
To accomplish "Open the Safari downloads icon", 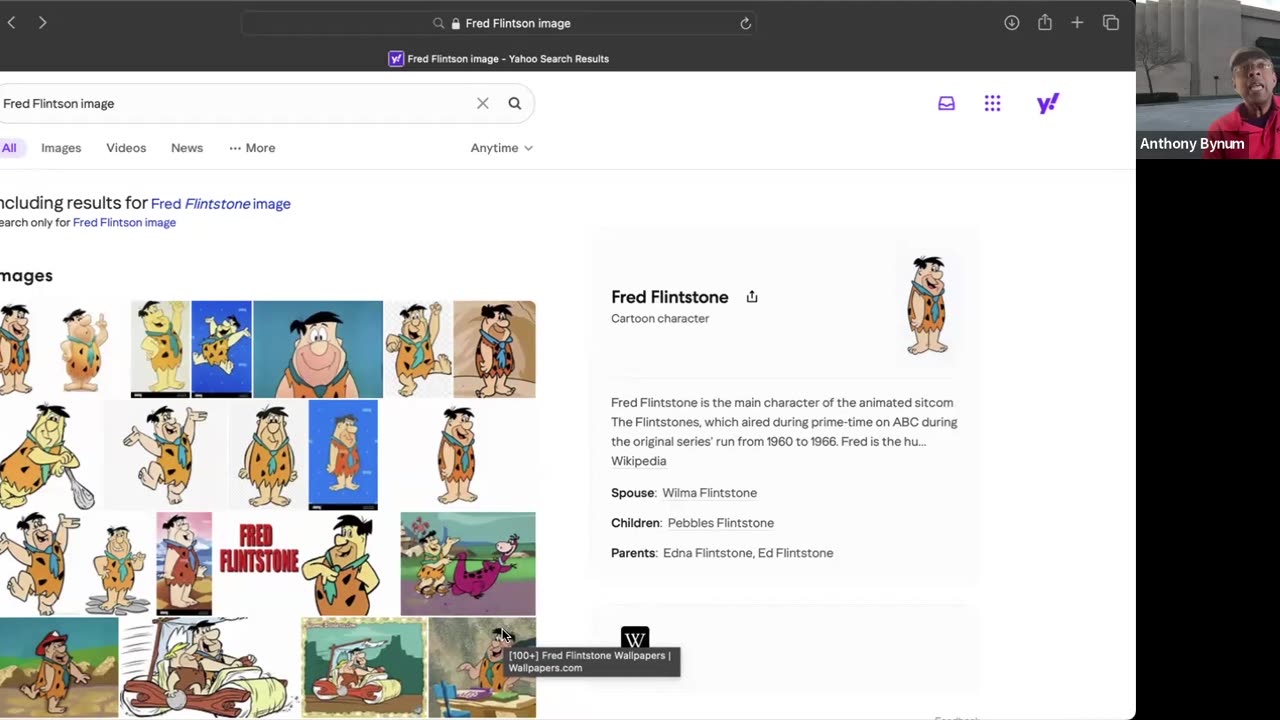I will (1012, 23).
